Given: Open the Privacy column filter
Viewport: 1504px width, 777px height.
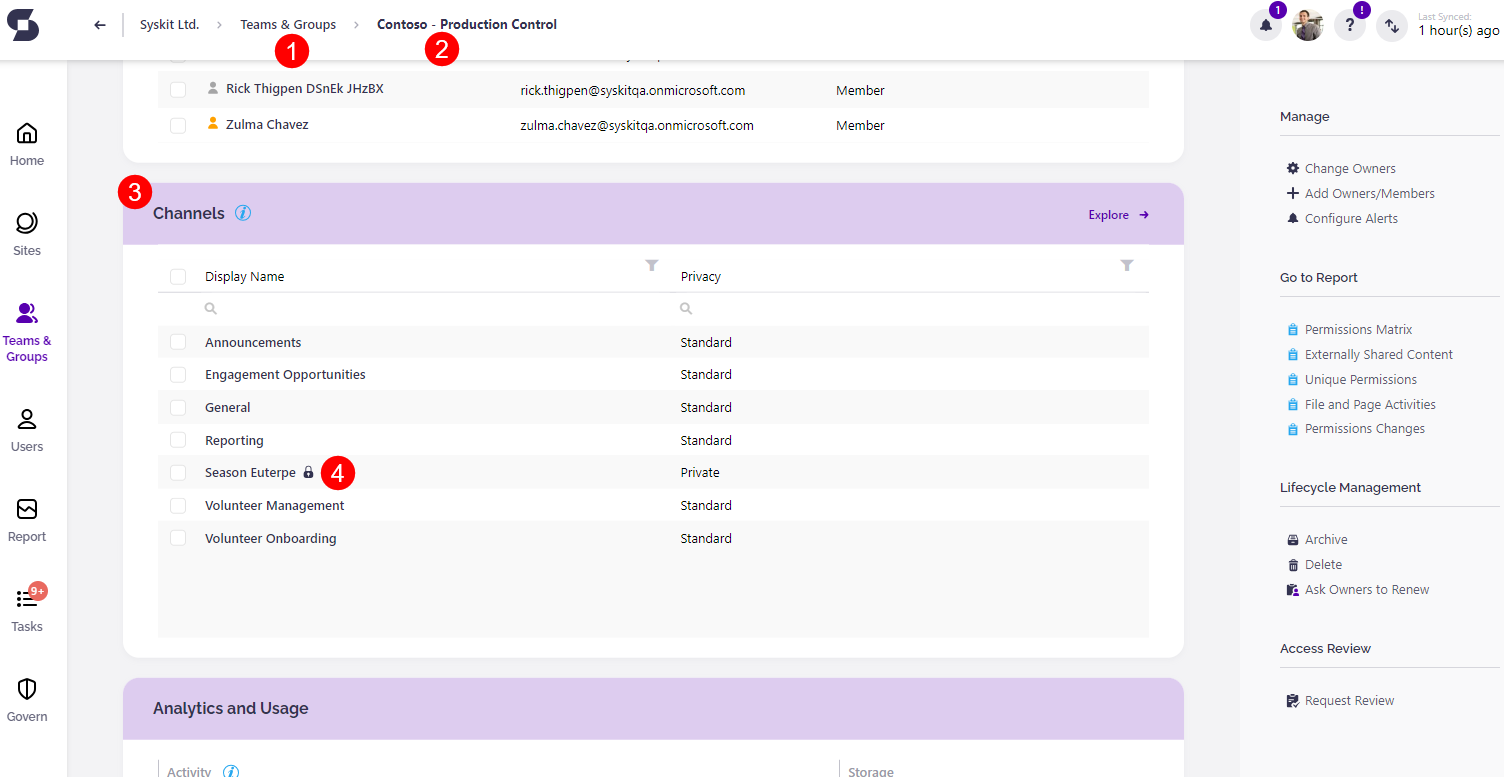Looking at the screenshot, I should [x=1127, y=265].
